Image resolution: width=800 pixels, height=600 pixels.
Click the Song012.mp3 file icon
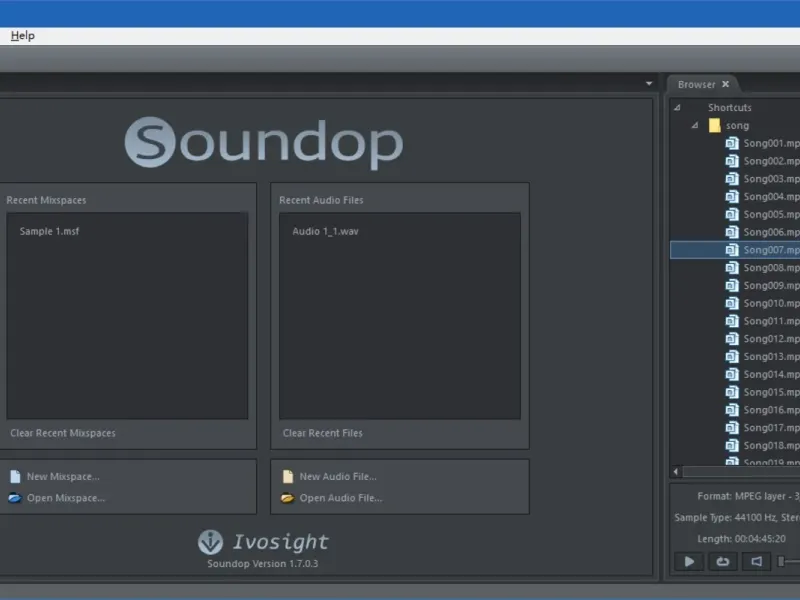732,339
